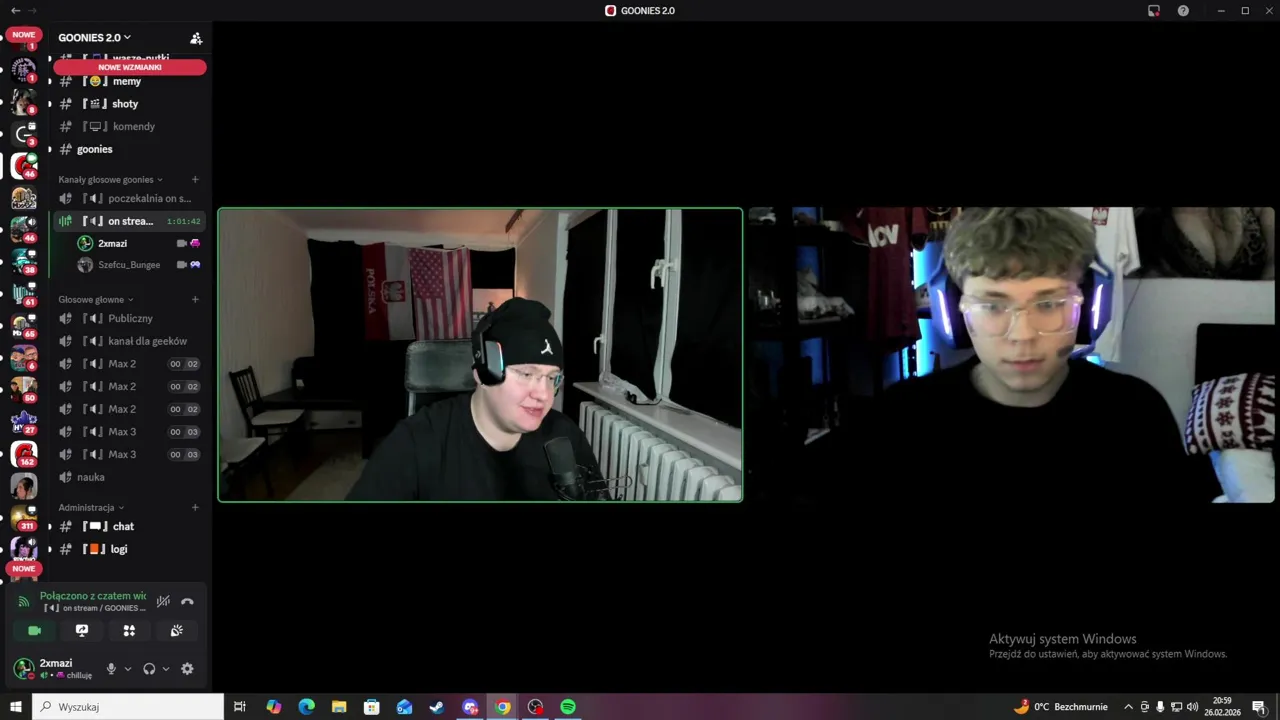Open server with 162 badge in sidebar
Viewport: 1280px width, 720px height.
pos(24,454)
